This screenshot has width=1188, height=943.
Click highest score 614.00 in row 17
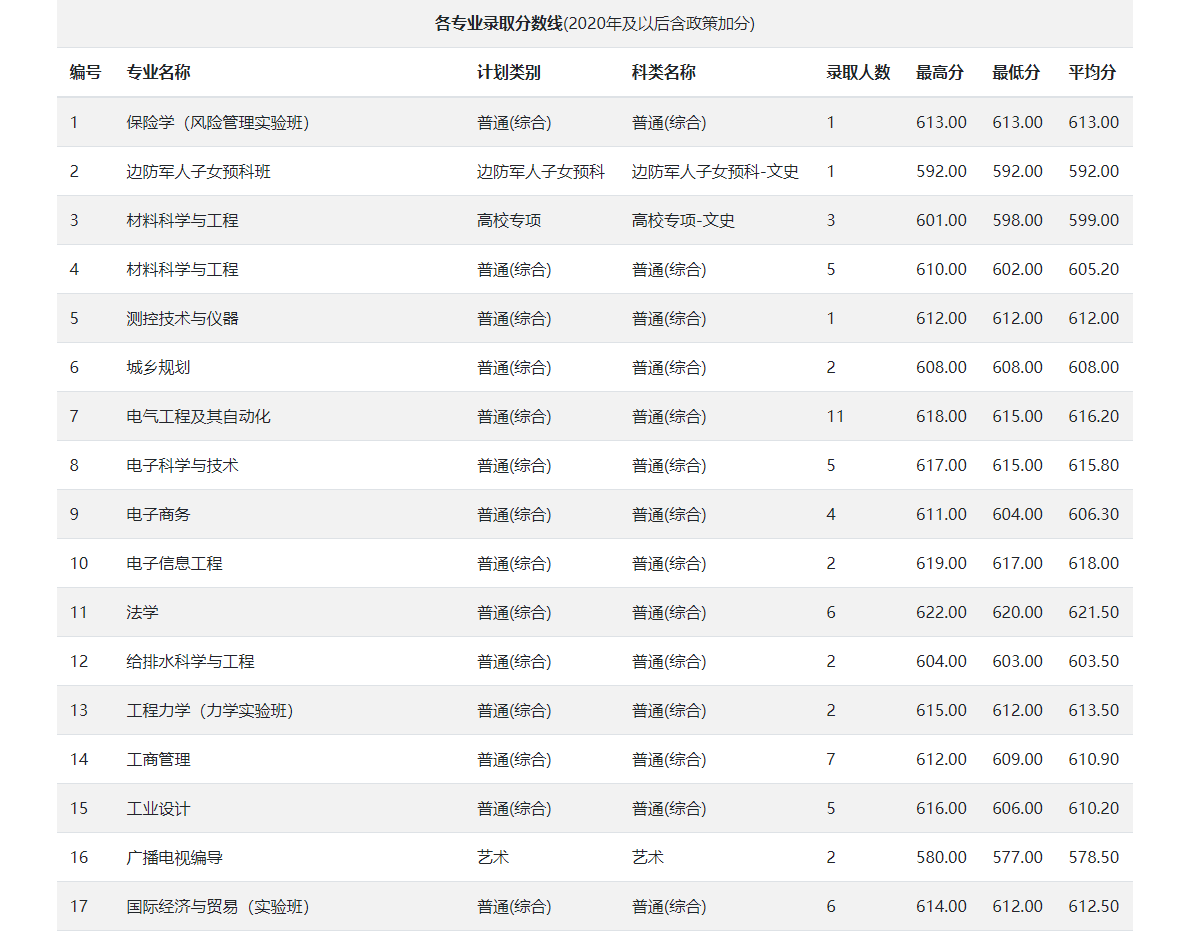pyautogui.click(x=941, y=907)
